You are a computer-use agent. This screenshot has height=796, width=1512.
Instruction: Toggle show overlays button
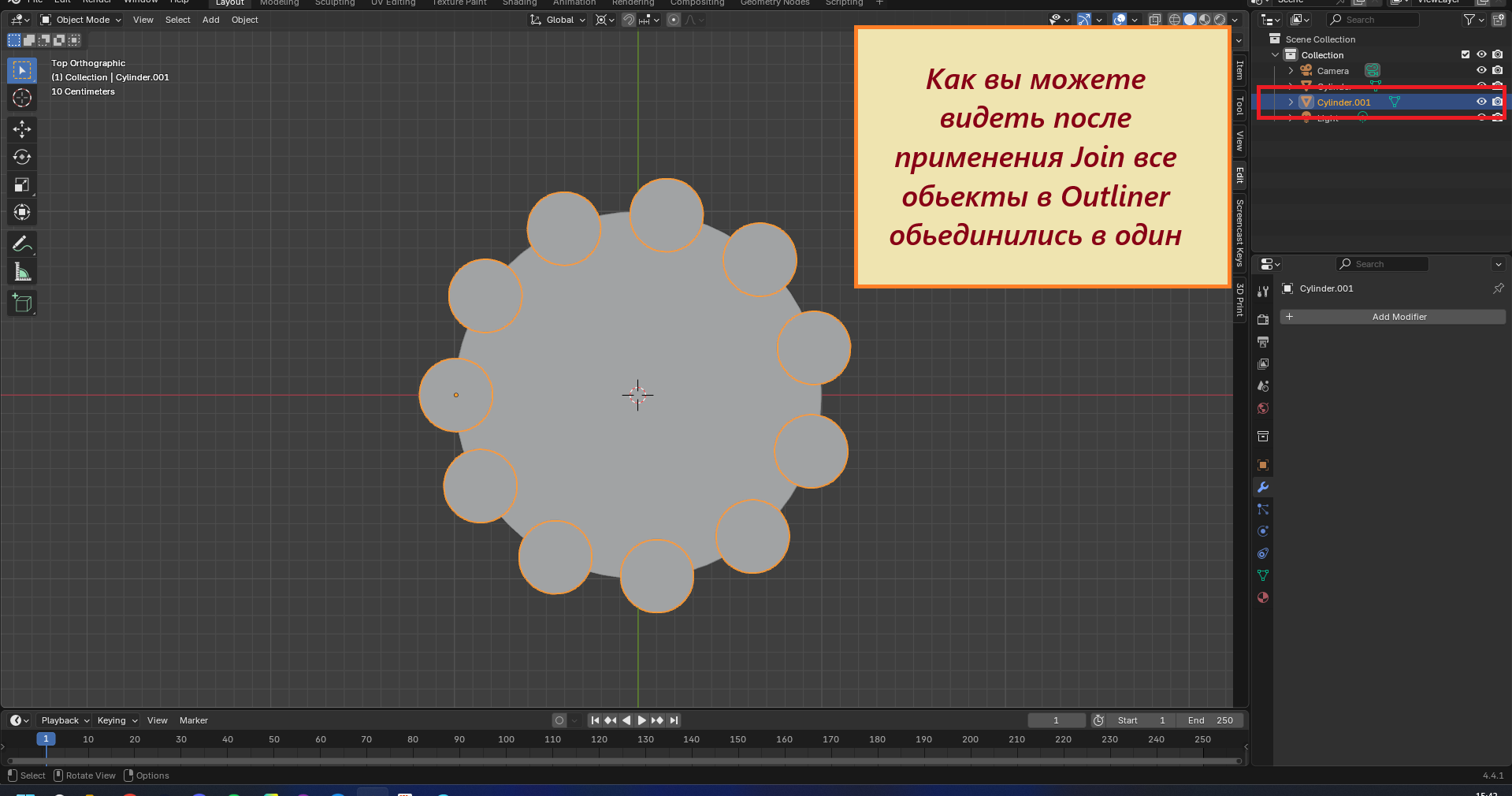(x=1120, y=20)
